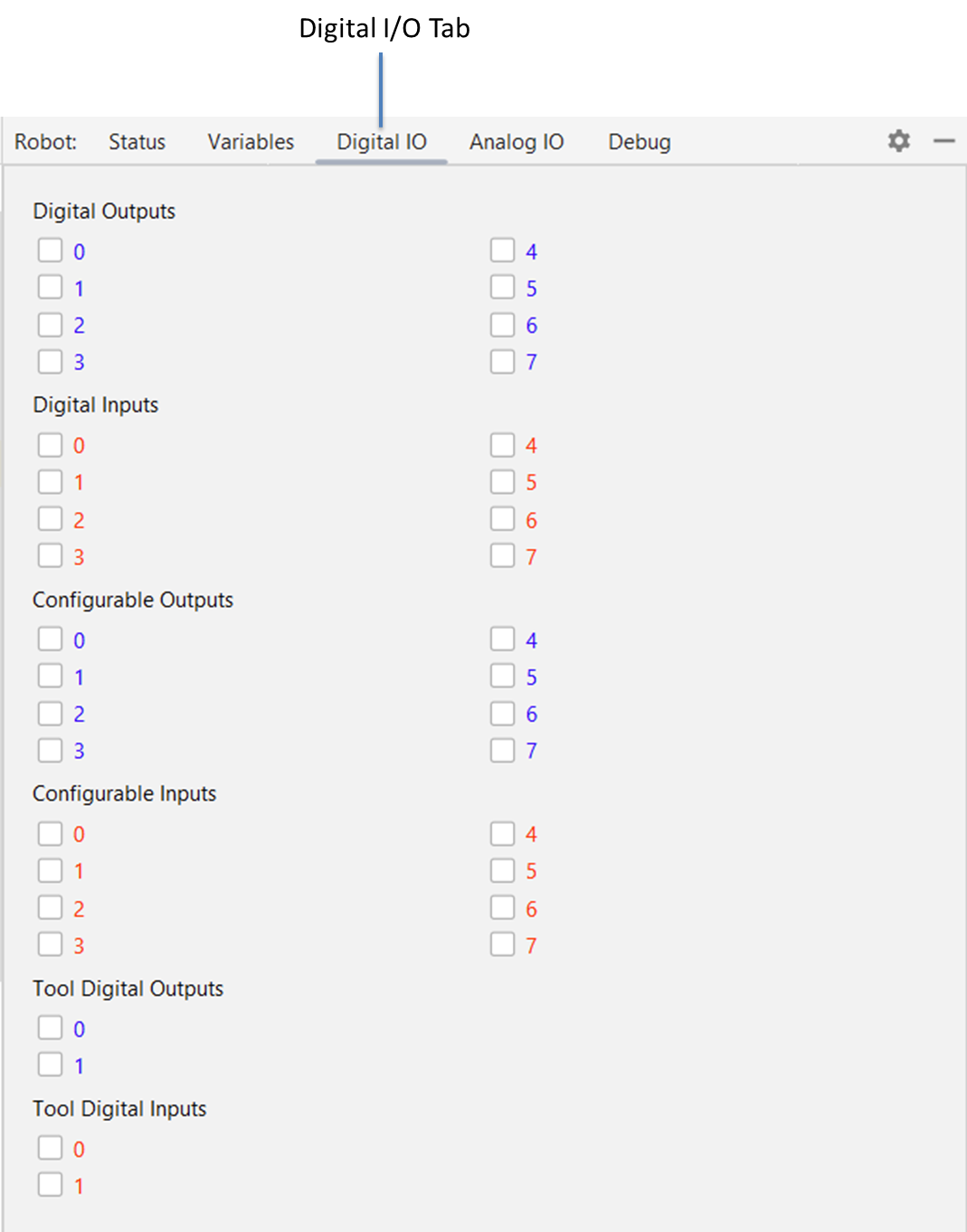The image size is (967, 1232).
Task: Switch to the Status tab
Action: pyautogui.click(x=137, y=142)
